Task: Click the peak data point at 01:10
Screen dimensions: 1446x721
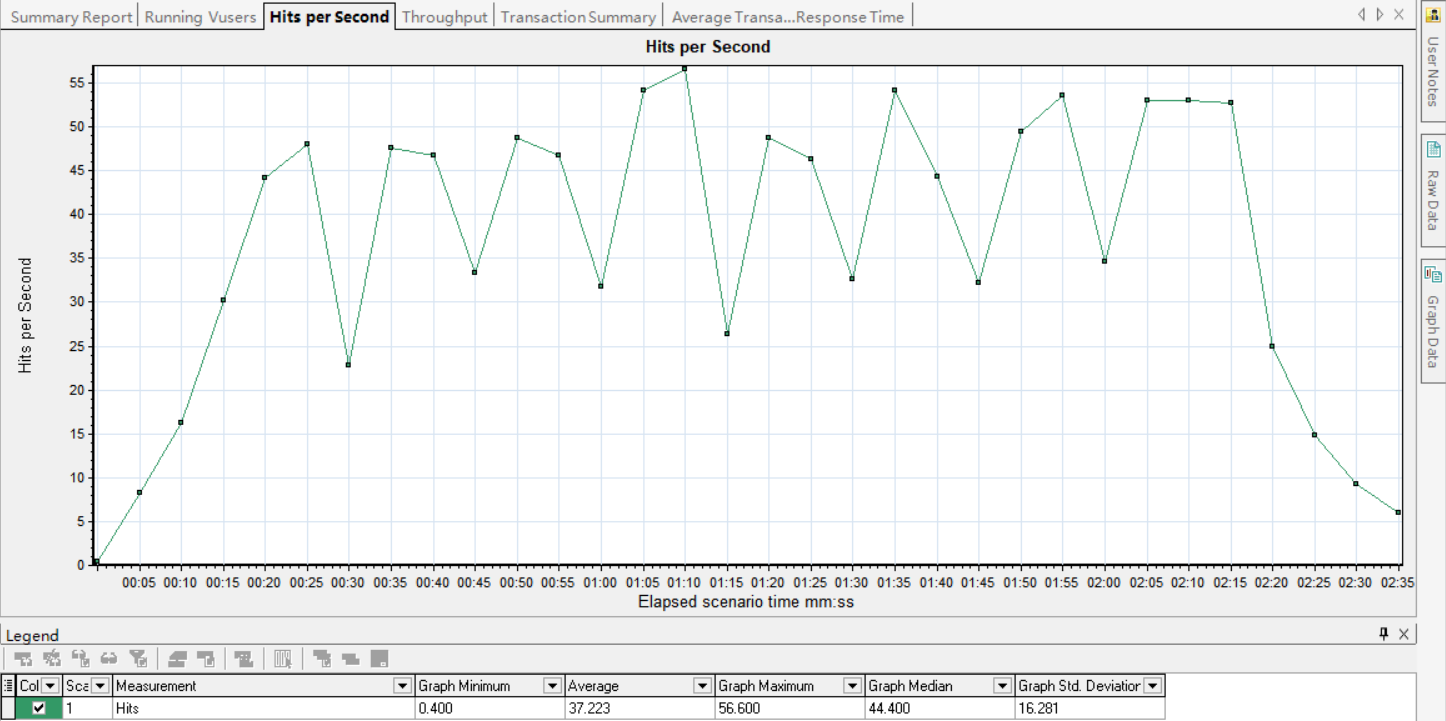Action: point(685,69)
